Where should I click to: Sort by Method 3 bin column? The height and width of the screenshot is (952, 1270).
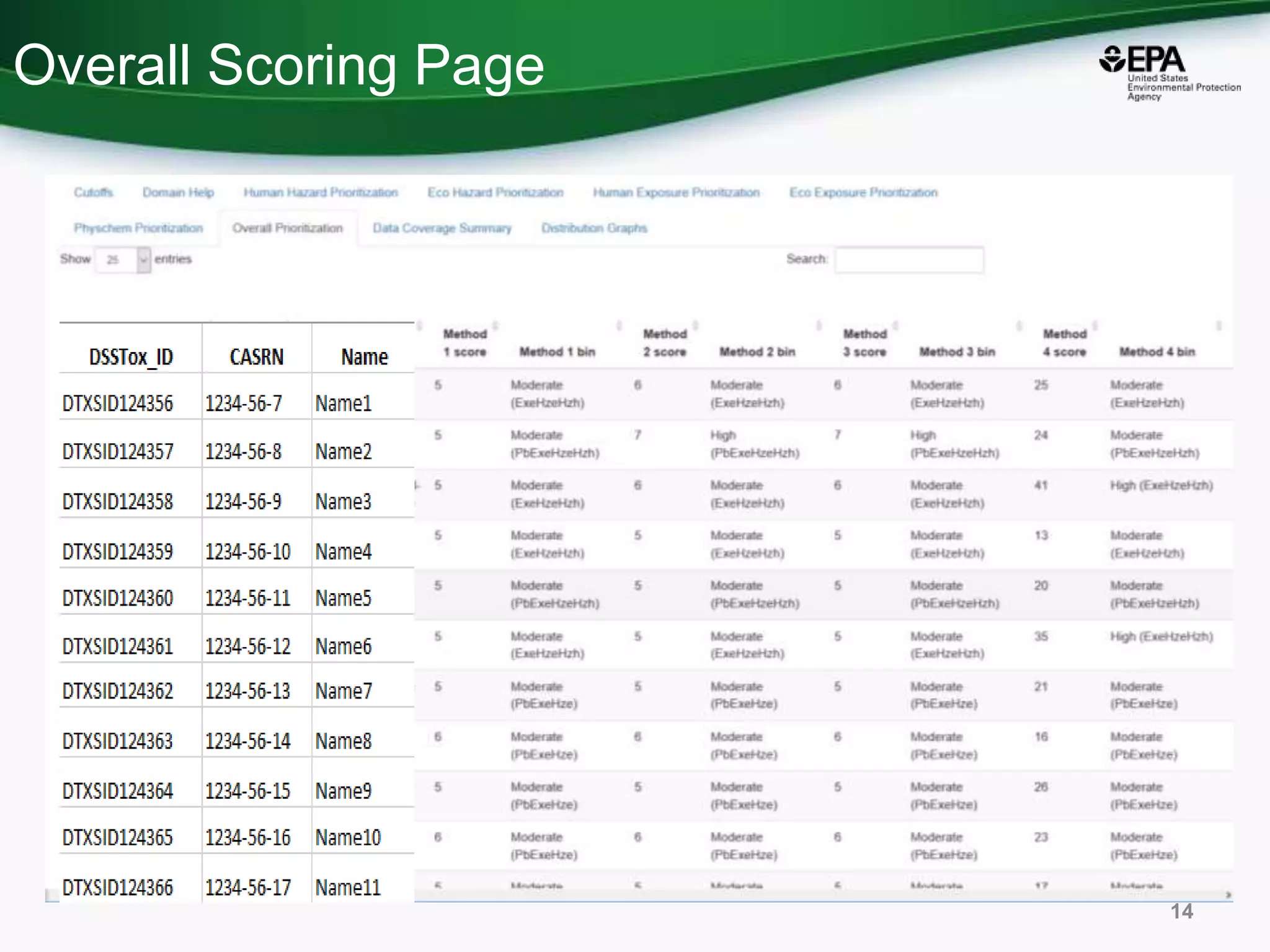pos(957,352)
